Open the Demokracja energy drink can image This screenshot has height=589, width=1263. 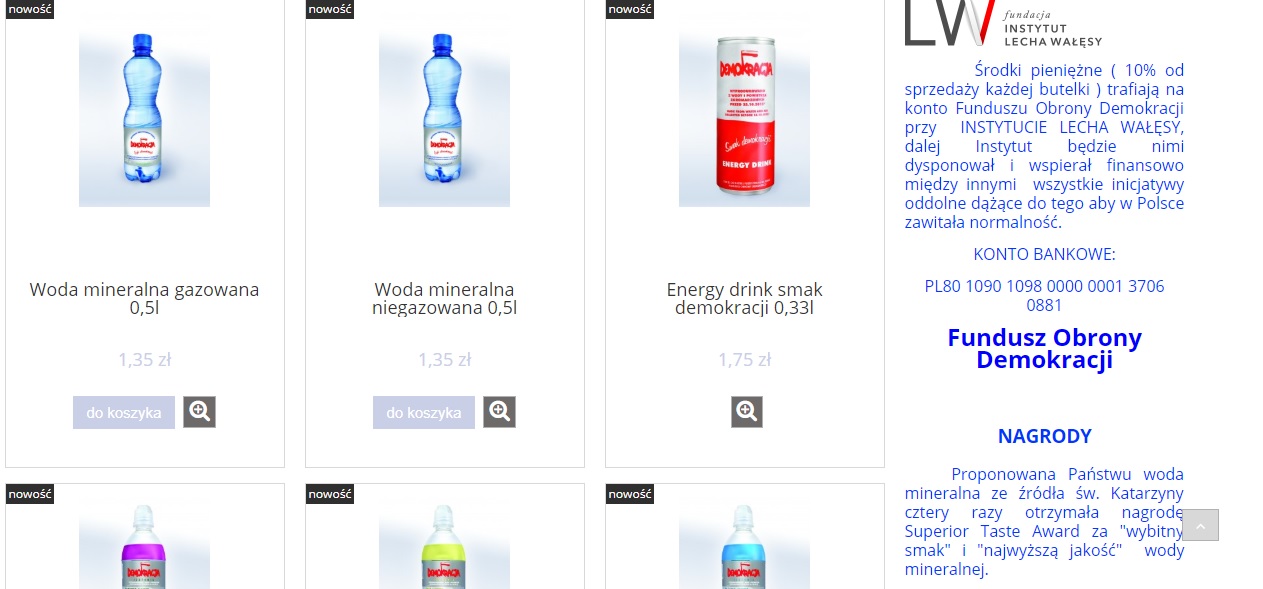tap(744, 110)
